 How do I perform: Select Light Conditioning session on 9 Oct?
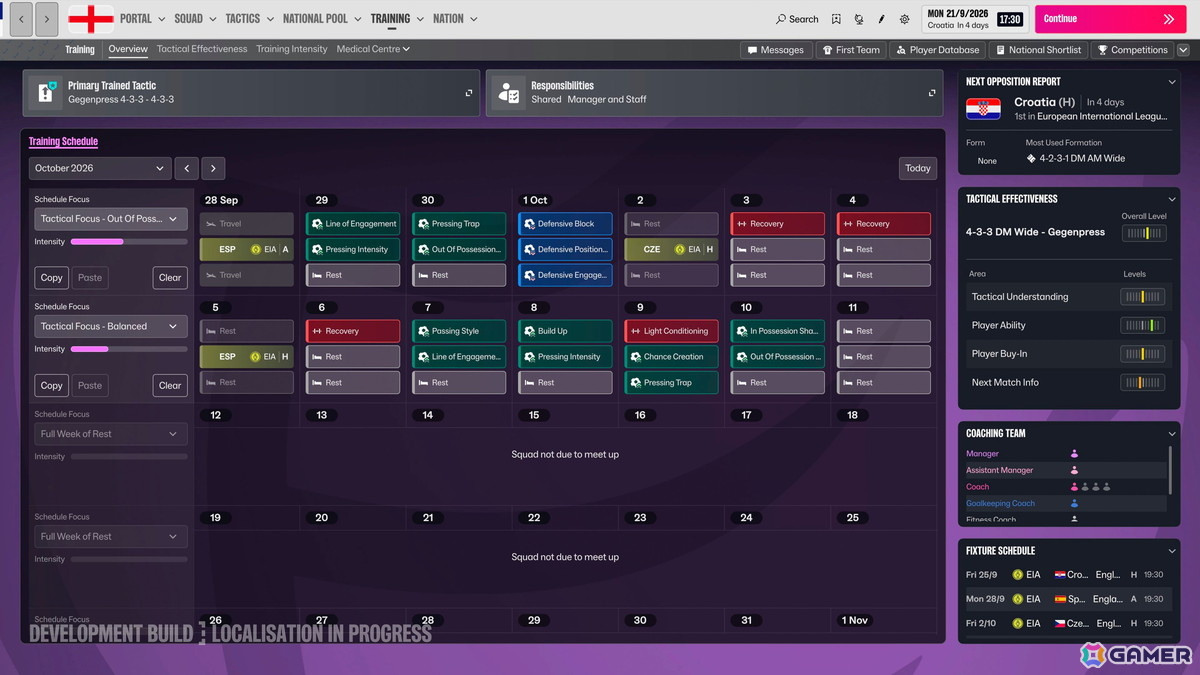pos(671,331)
